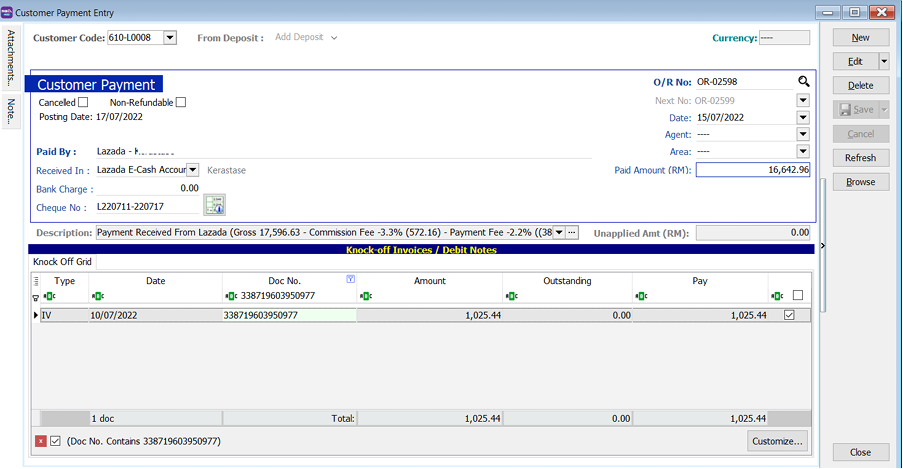Click the grid column chooser icon
903x469 pixels.
[x=37, y=281]
